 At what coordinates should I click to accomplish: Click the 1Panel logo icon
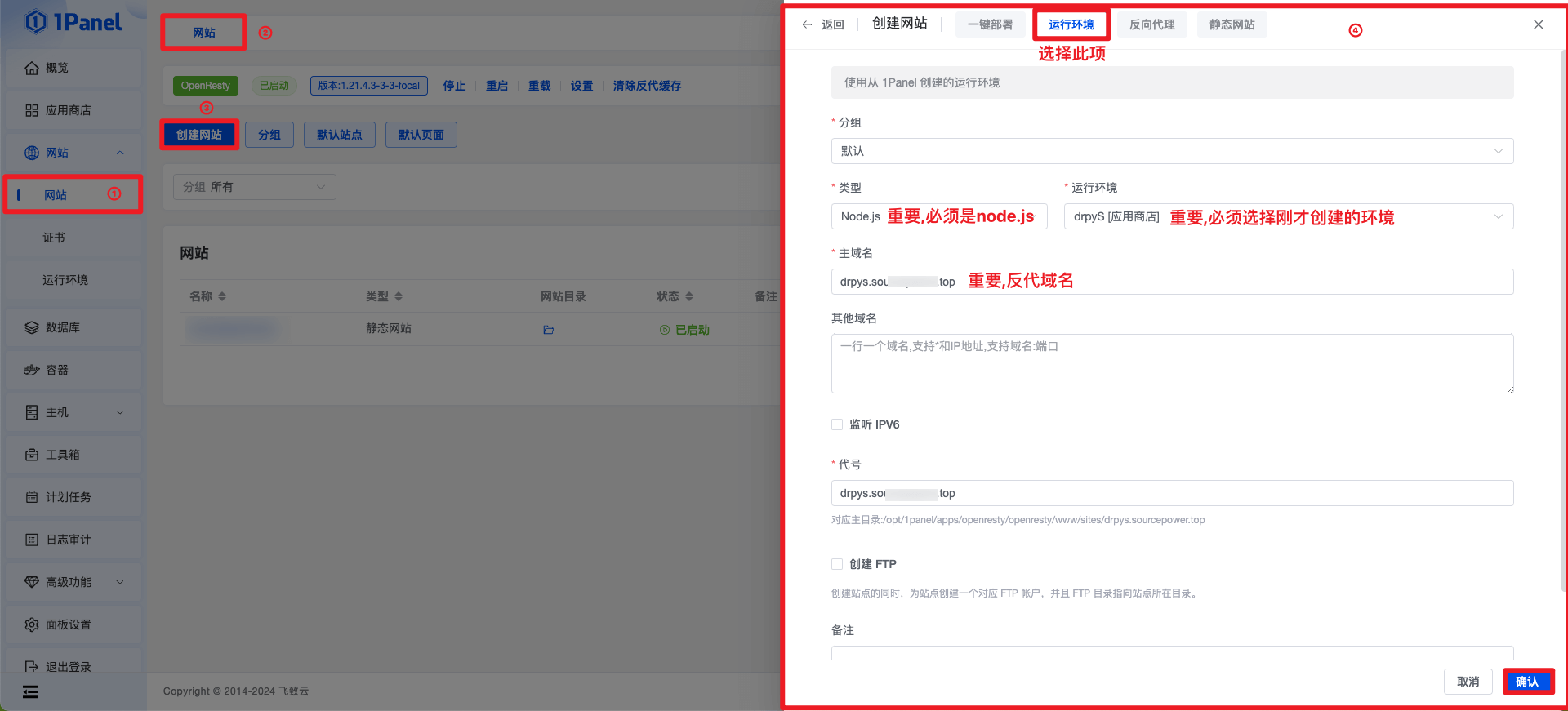[x=36, y=22]
